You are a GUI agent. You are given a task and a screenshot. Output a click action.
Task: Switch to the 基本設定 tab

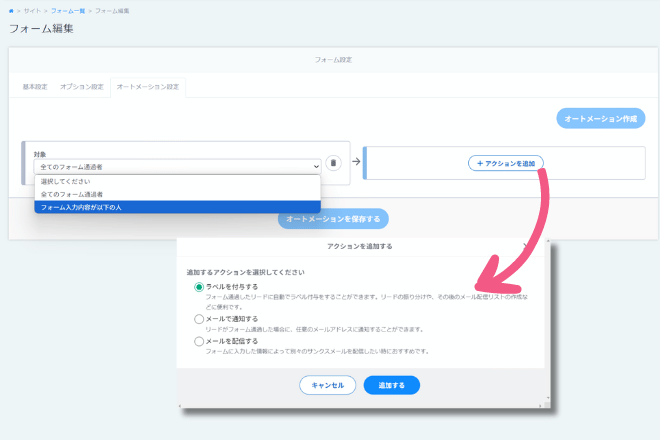coord(35,87)
